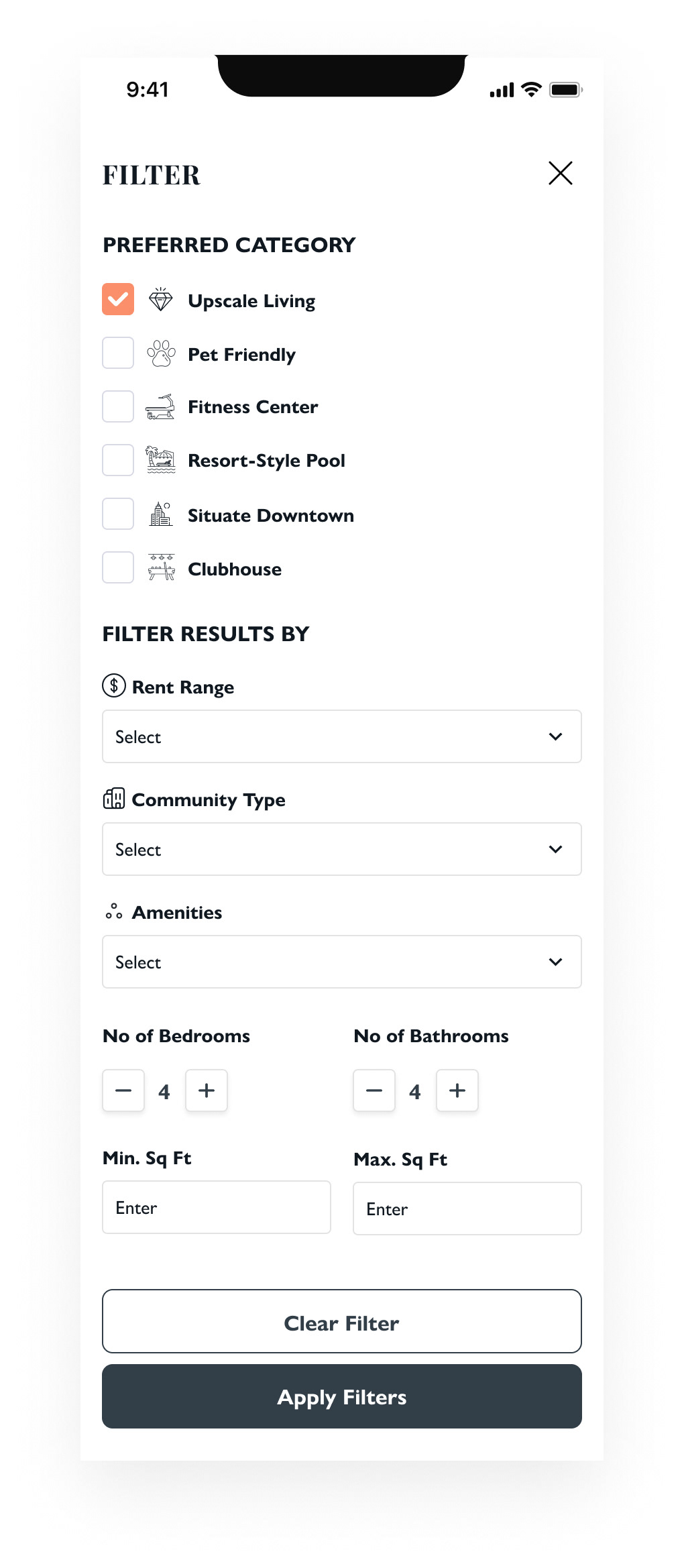Close the filter panel with X icon

click(x=560, y=173)
